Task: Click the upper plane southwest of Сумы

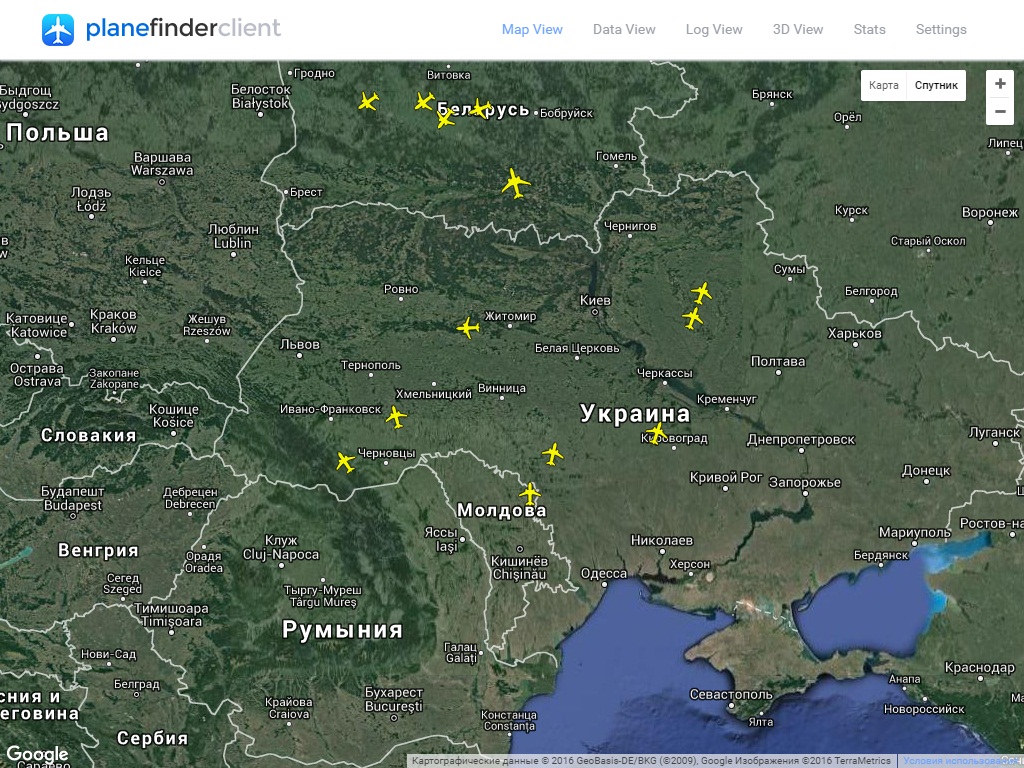Action: 701,293
